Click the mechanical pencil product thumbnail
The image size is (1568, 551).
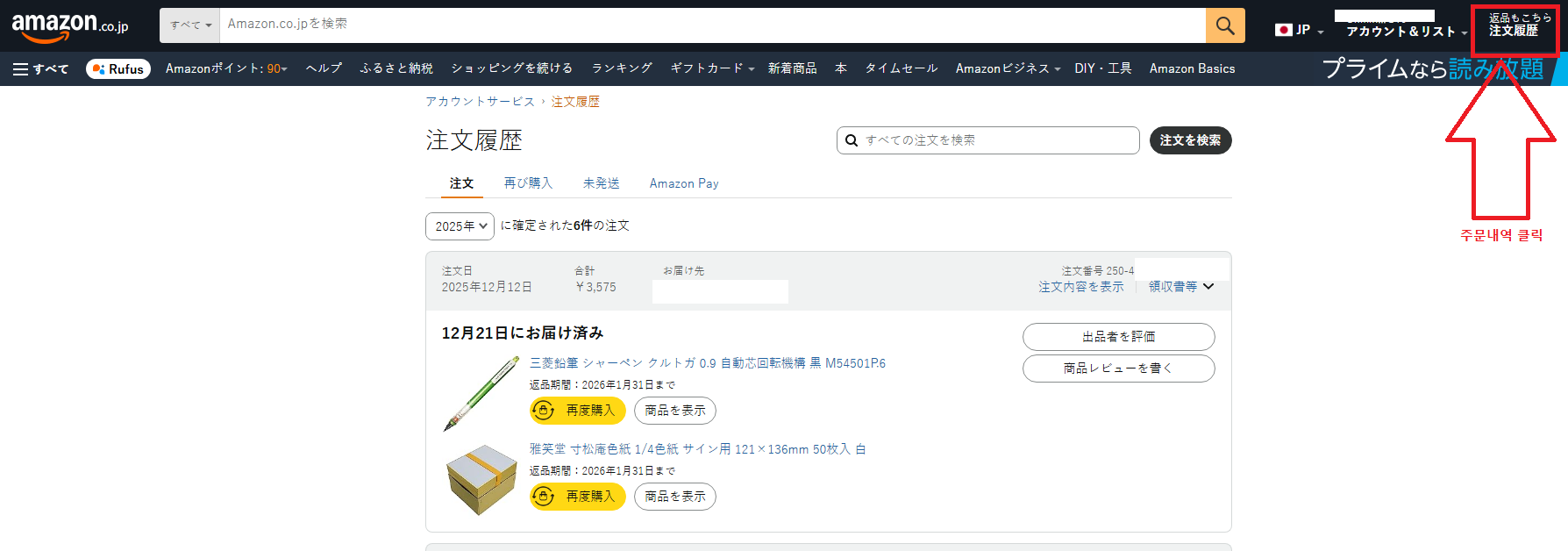pos(481,393)
